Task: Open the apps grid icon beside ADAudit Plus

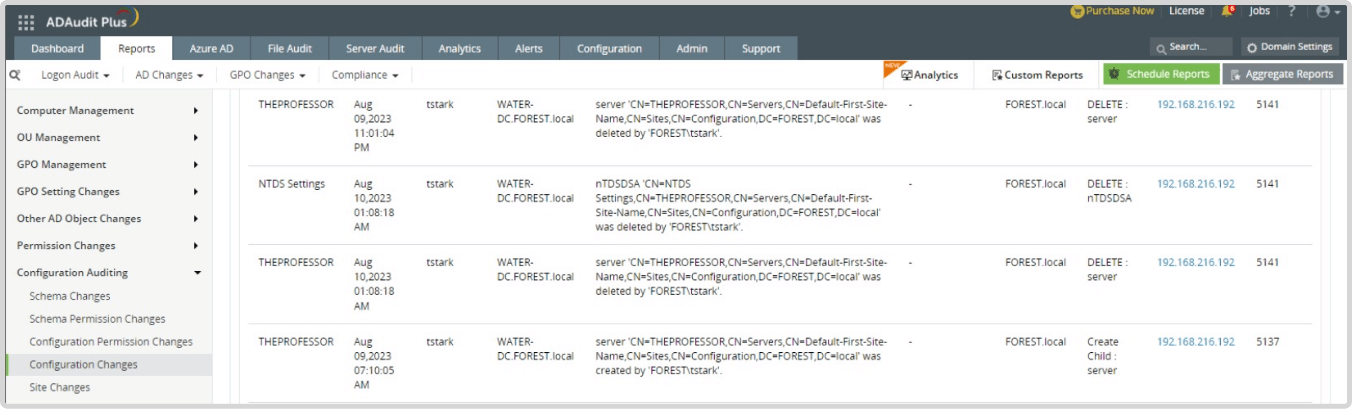Action: [x=26, y=22]
